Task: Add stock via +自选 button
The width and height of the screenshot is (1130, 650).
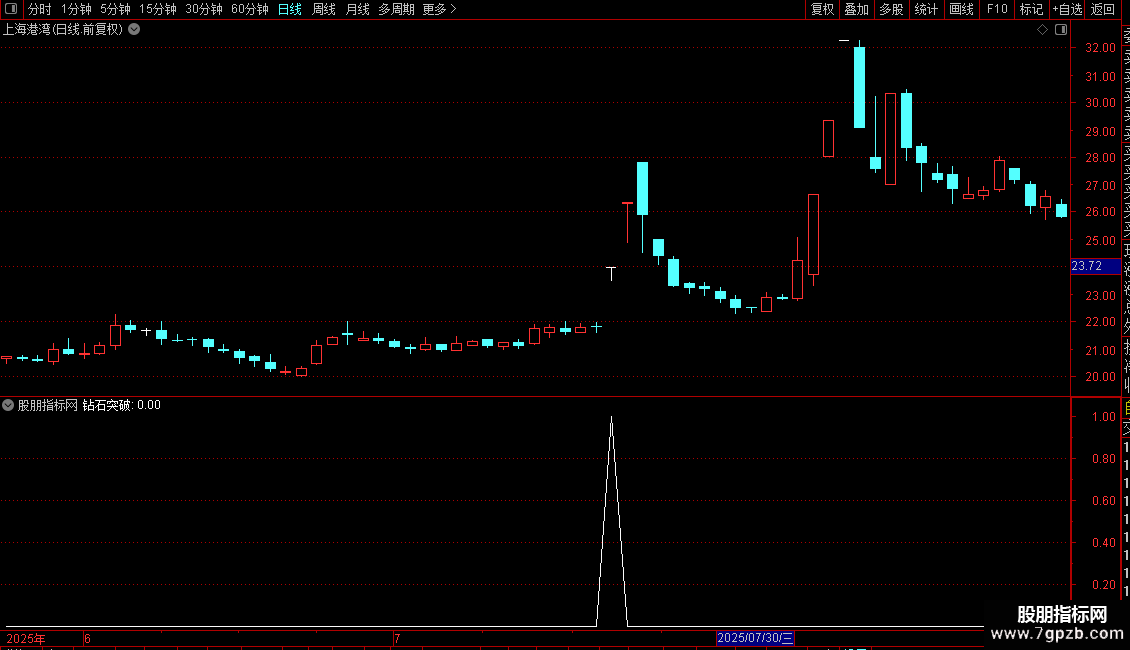Action: [1067, 9]
